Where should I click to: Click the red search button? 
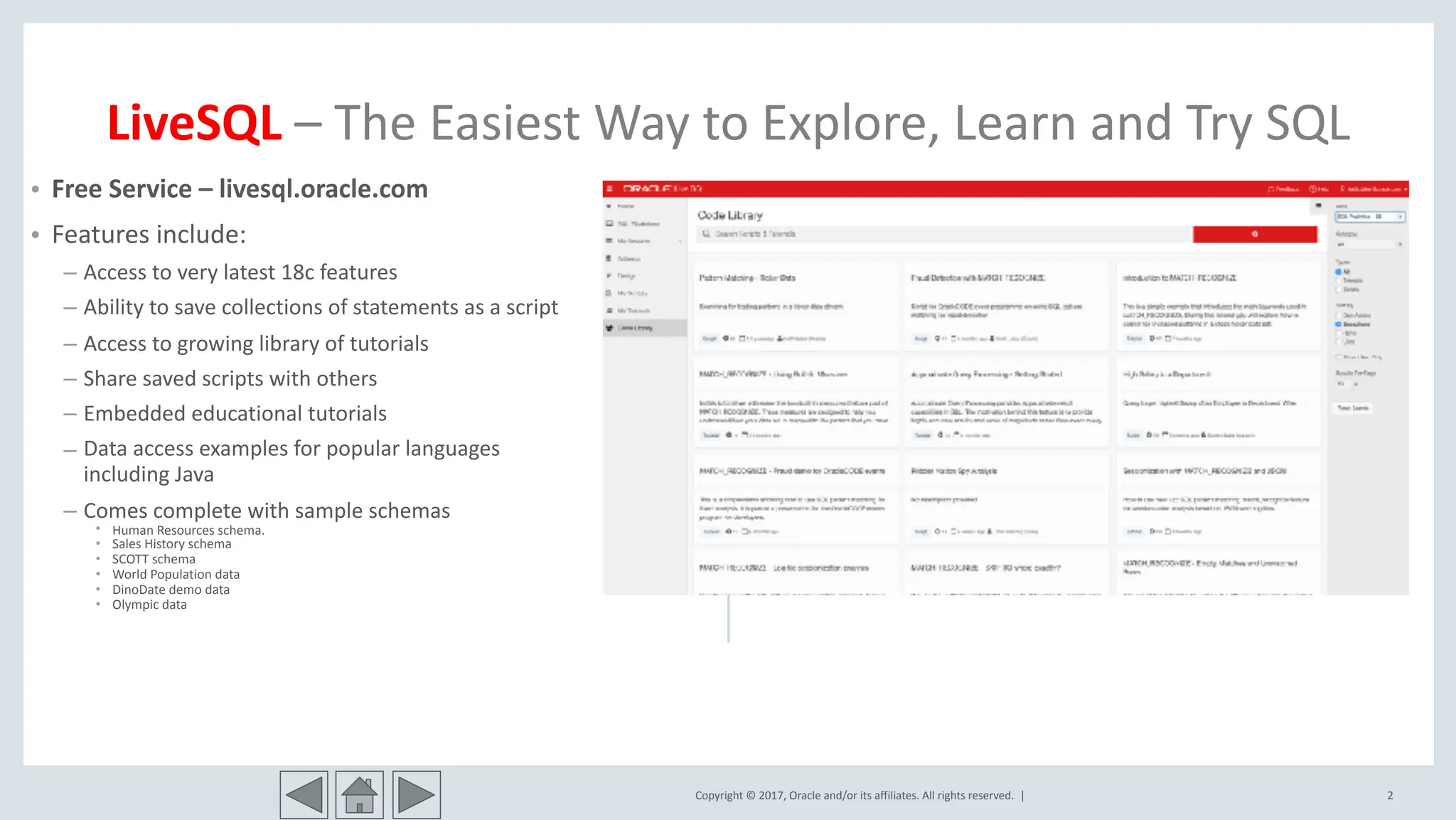click(1254, 234)
